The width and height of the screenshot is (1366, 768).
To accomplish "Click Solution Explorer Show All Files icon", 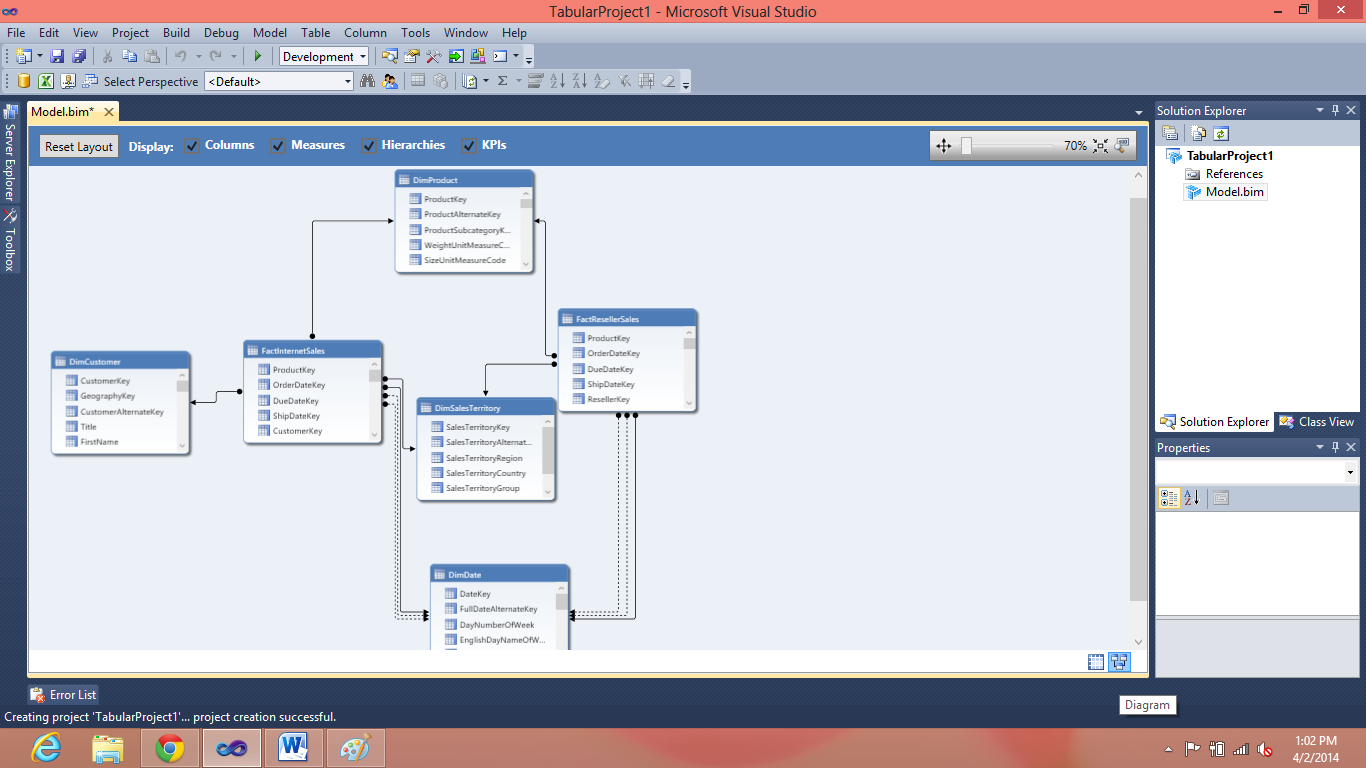I will 1198,133.
